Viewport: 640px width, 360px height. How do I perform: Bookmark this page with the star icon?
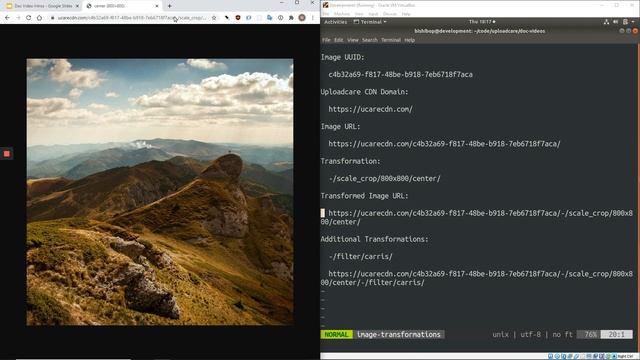click(x=214, y=18)
